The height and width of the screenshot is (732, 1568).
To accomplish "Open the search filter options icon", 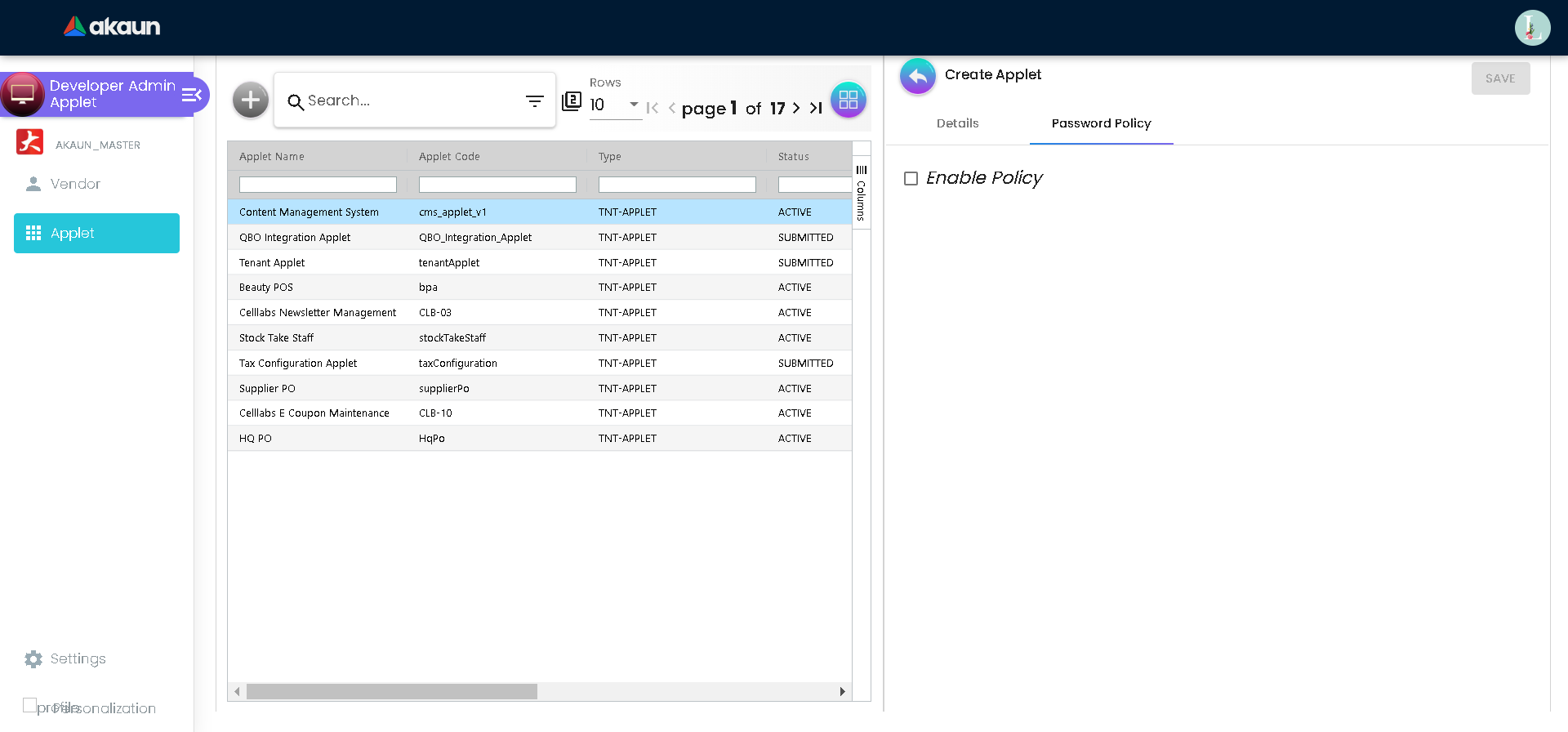I will (534, 101).
